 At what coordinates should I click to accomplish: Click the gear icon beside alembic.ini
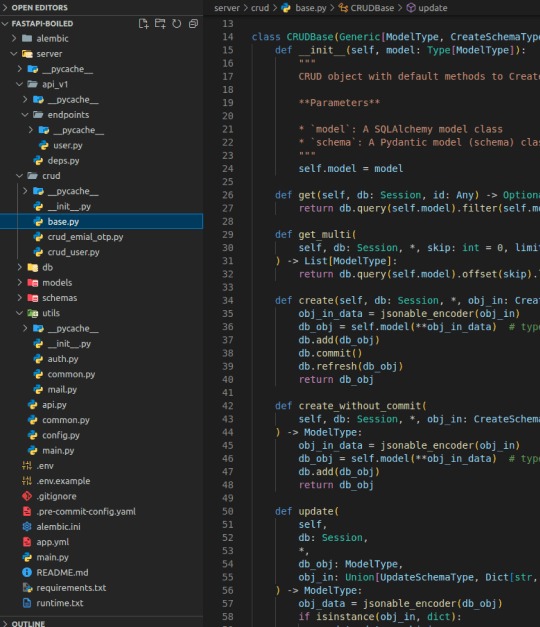pos(27,527)
